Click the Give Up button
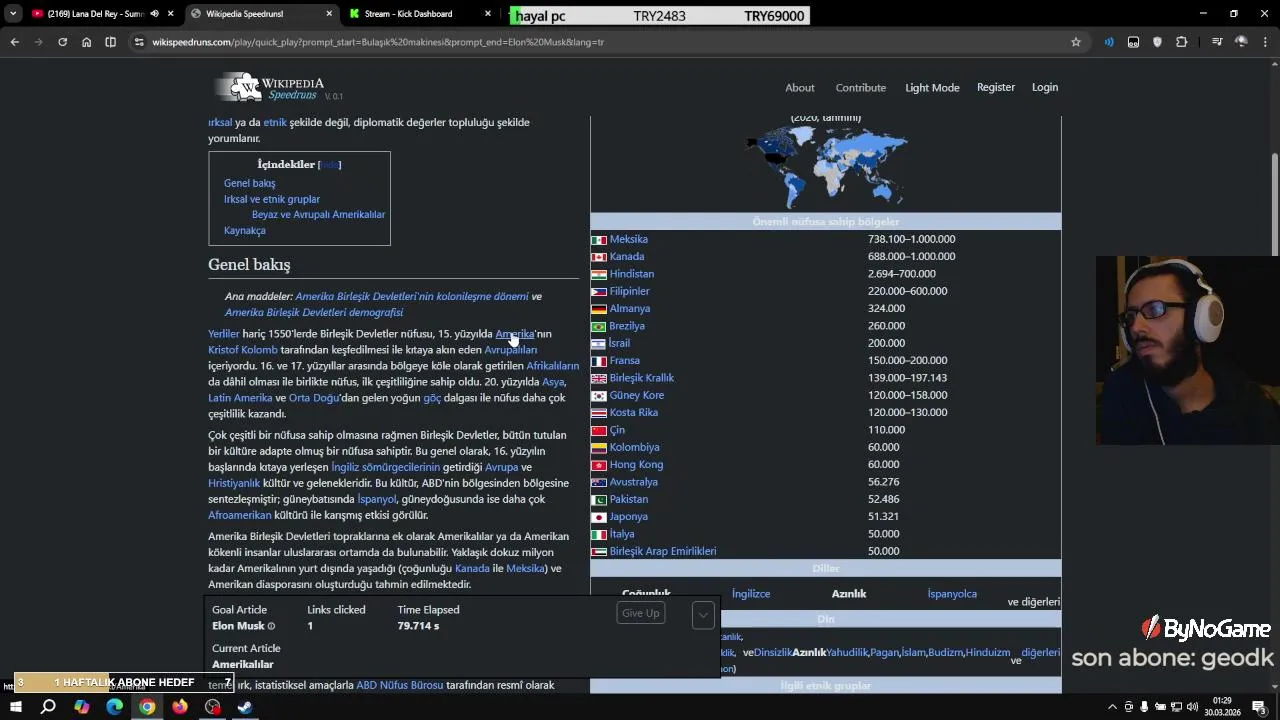 641,613
